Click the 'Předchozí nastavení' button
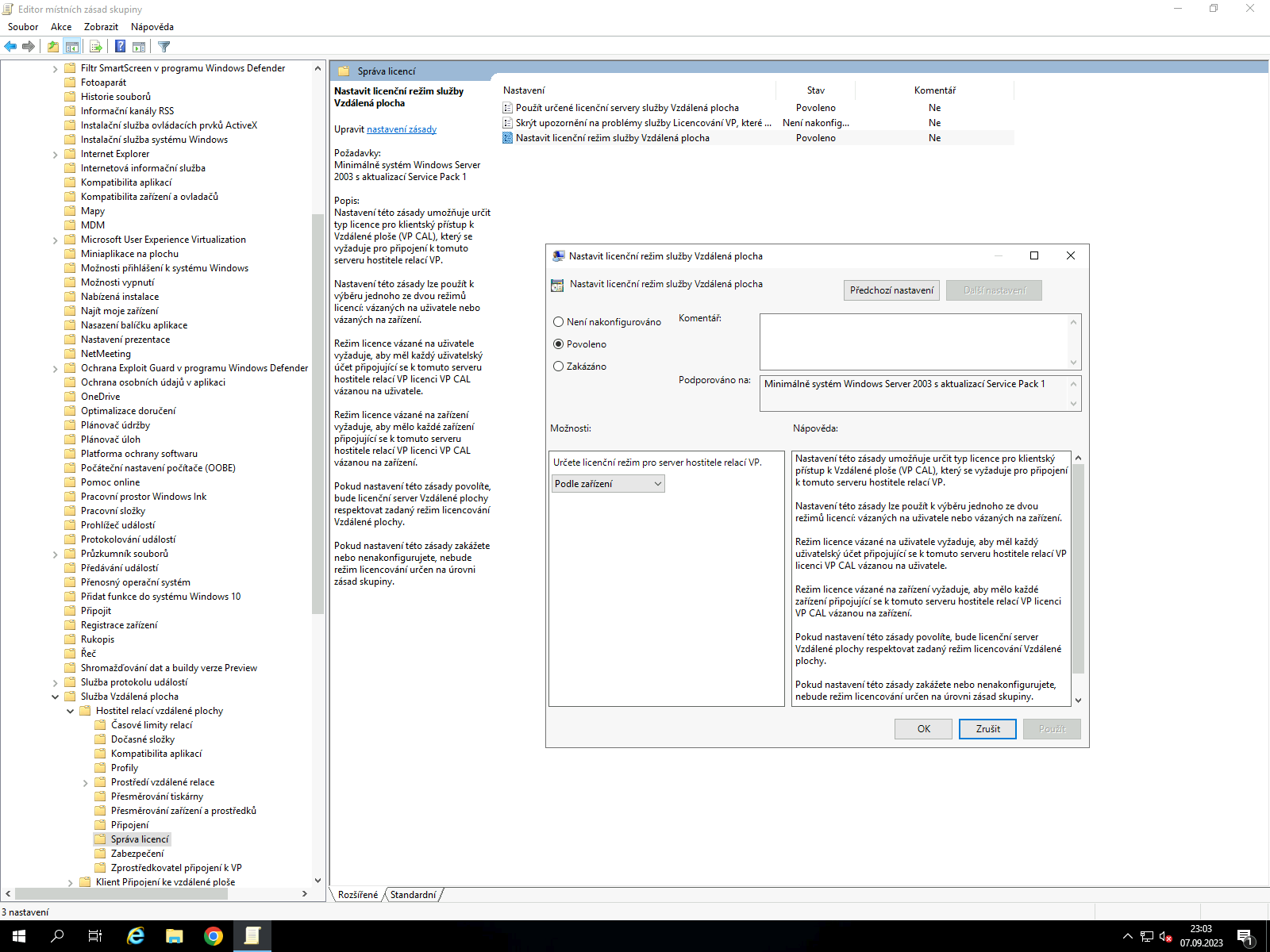The image size is (1270, 952). pyautogui.click(x=891, y=290)
